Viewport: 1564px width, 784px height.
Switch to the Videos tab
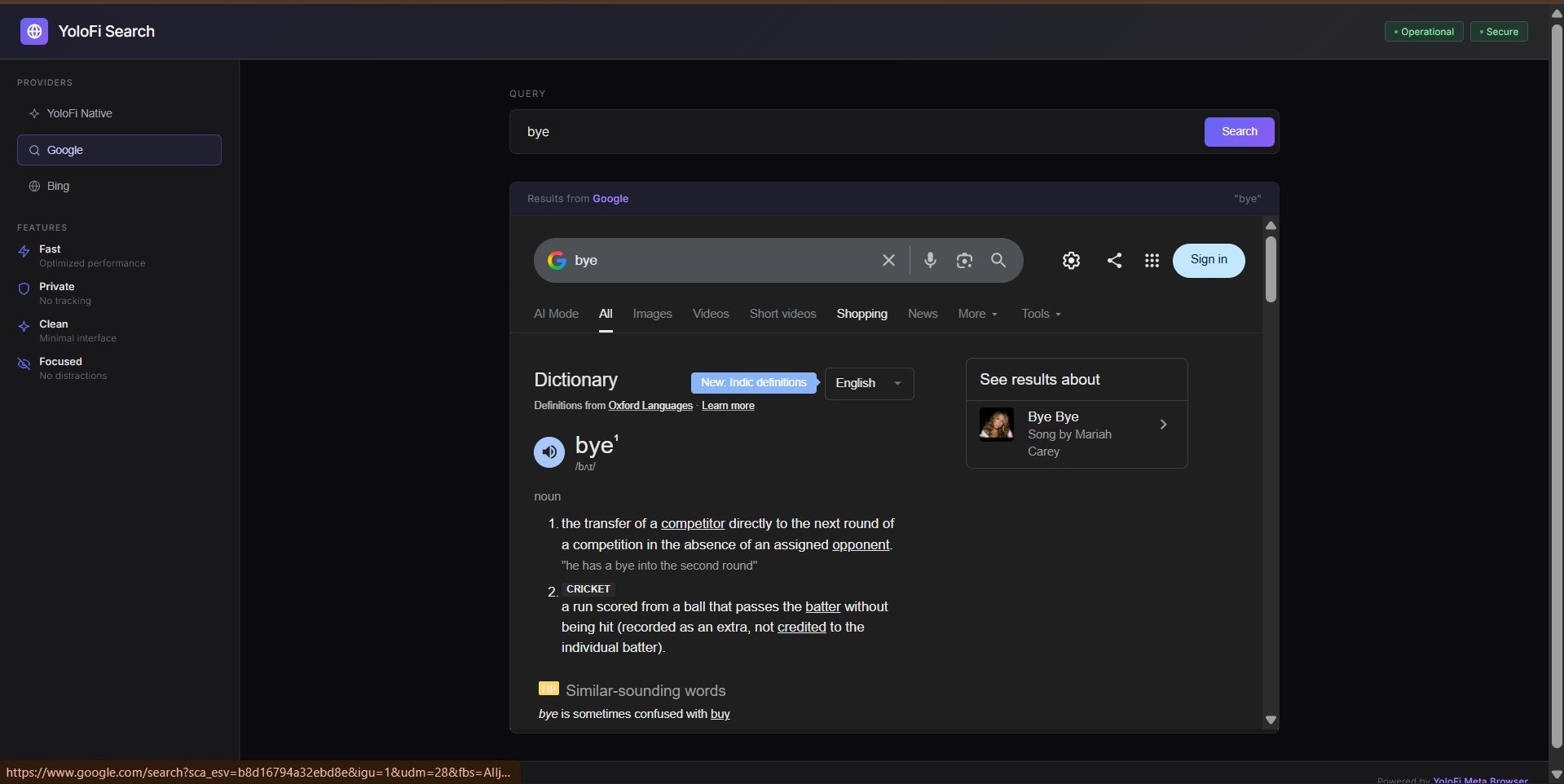pyautogui.click(x=711, y=314)
